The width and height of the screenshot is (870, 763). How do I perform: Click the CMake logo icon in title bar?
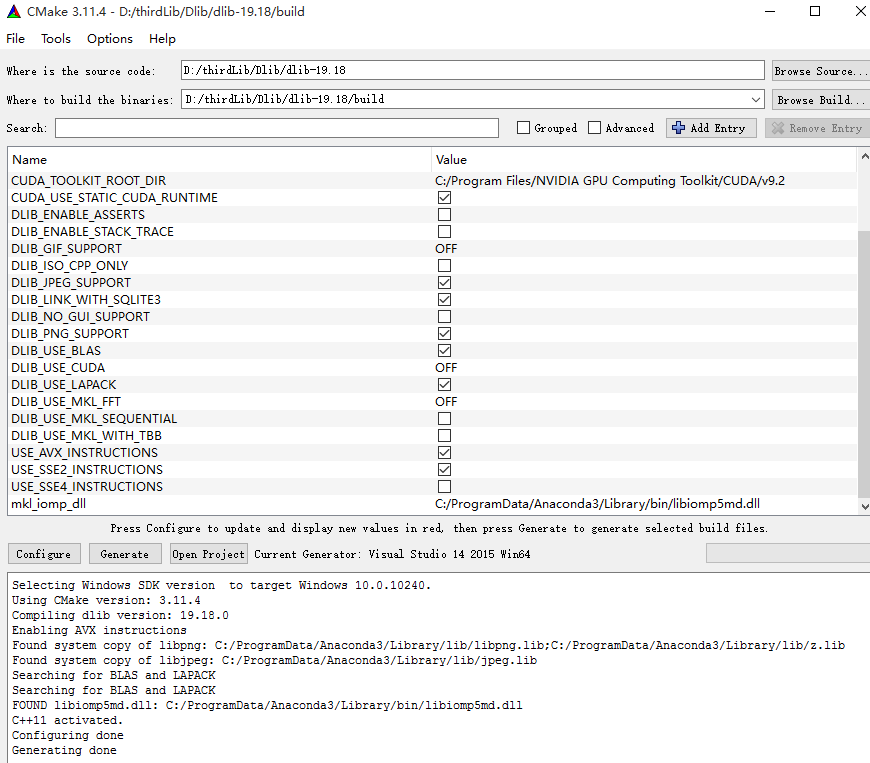14,12
